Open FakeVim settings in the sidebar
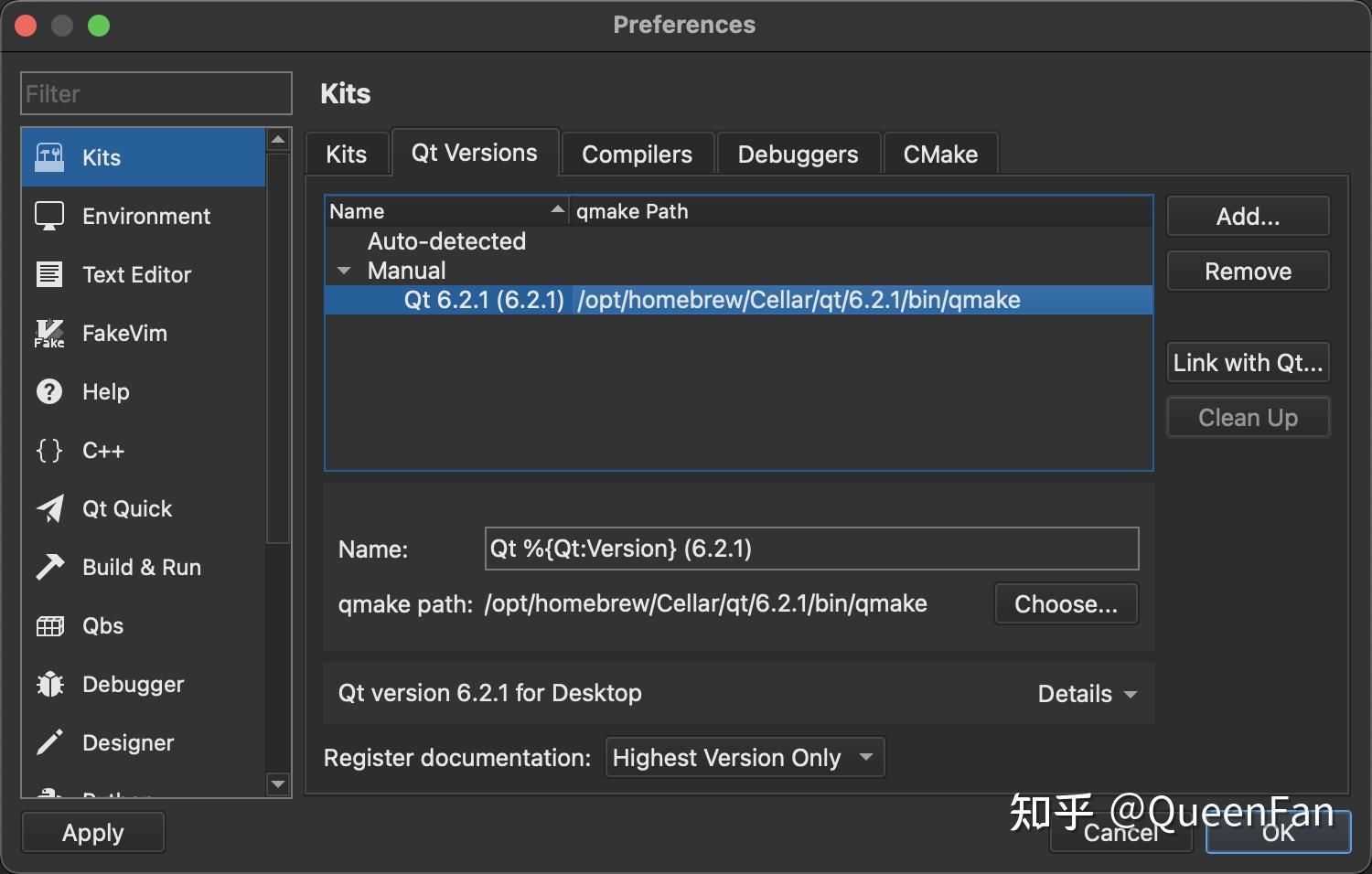 click(49, 333)
